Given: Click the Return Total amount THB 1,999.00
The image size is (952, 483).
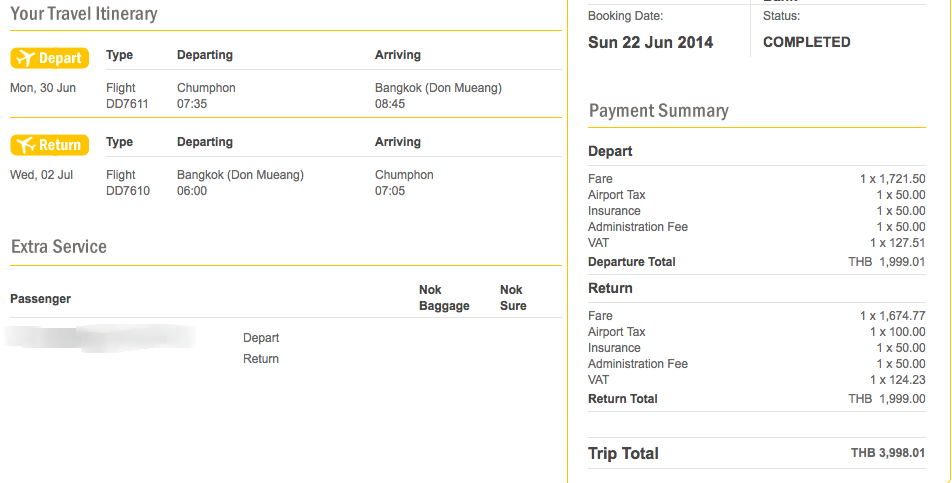Looking at the screenshot, I should coord(887,399).
